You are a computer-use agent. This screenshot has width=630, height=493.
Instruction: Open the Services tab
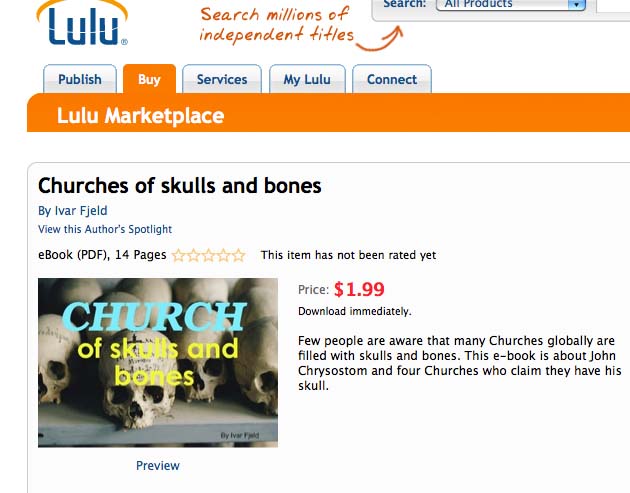(222, 79)
